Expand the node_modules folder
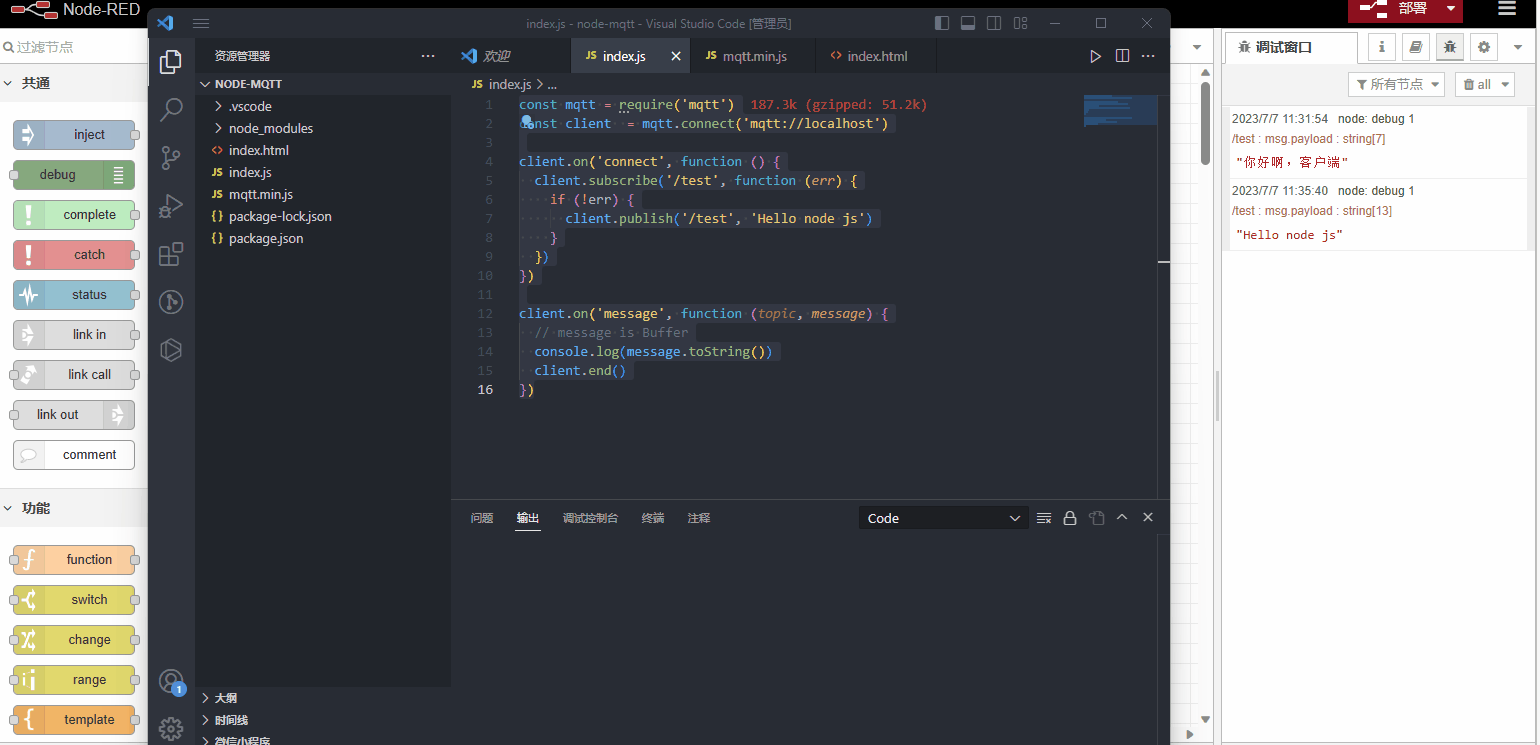The width and height of the screenshot is (1540, 745). 323,128
